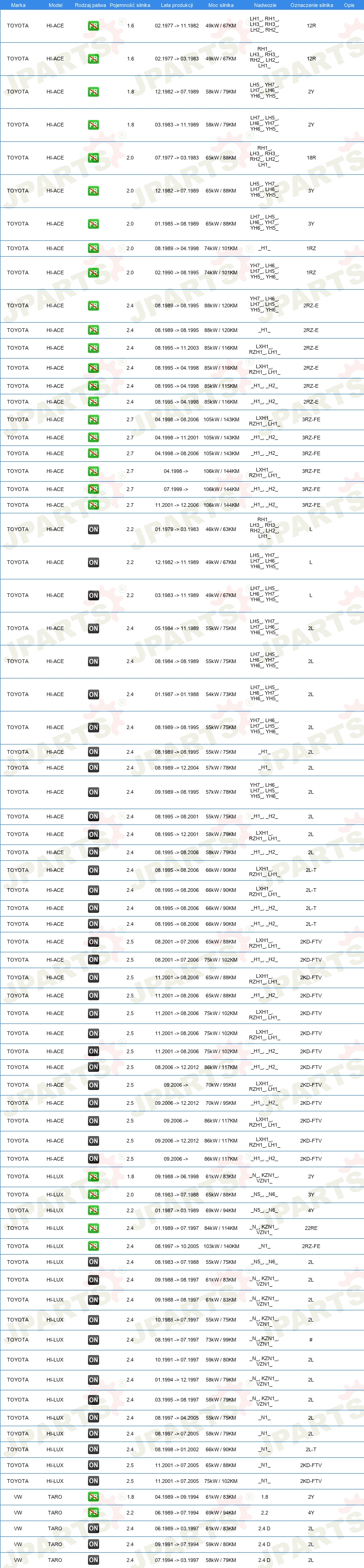This screenshot has width=364, height=1568.
Task: Select the 18R engine code cell
Action: pyautogui.click(x=311, y=158)
